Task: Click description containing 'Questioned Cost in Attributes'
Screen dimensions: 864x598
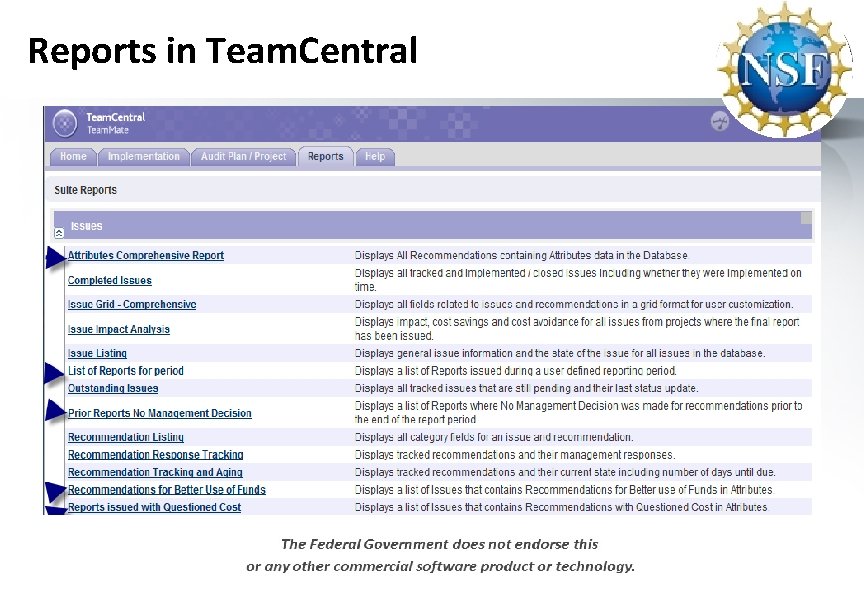Action: 561,507
